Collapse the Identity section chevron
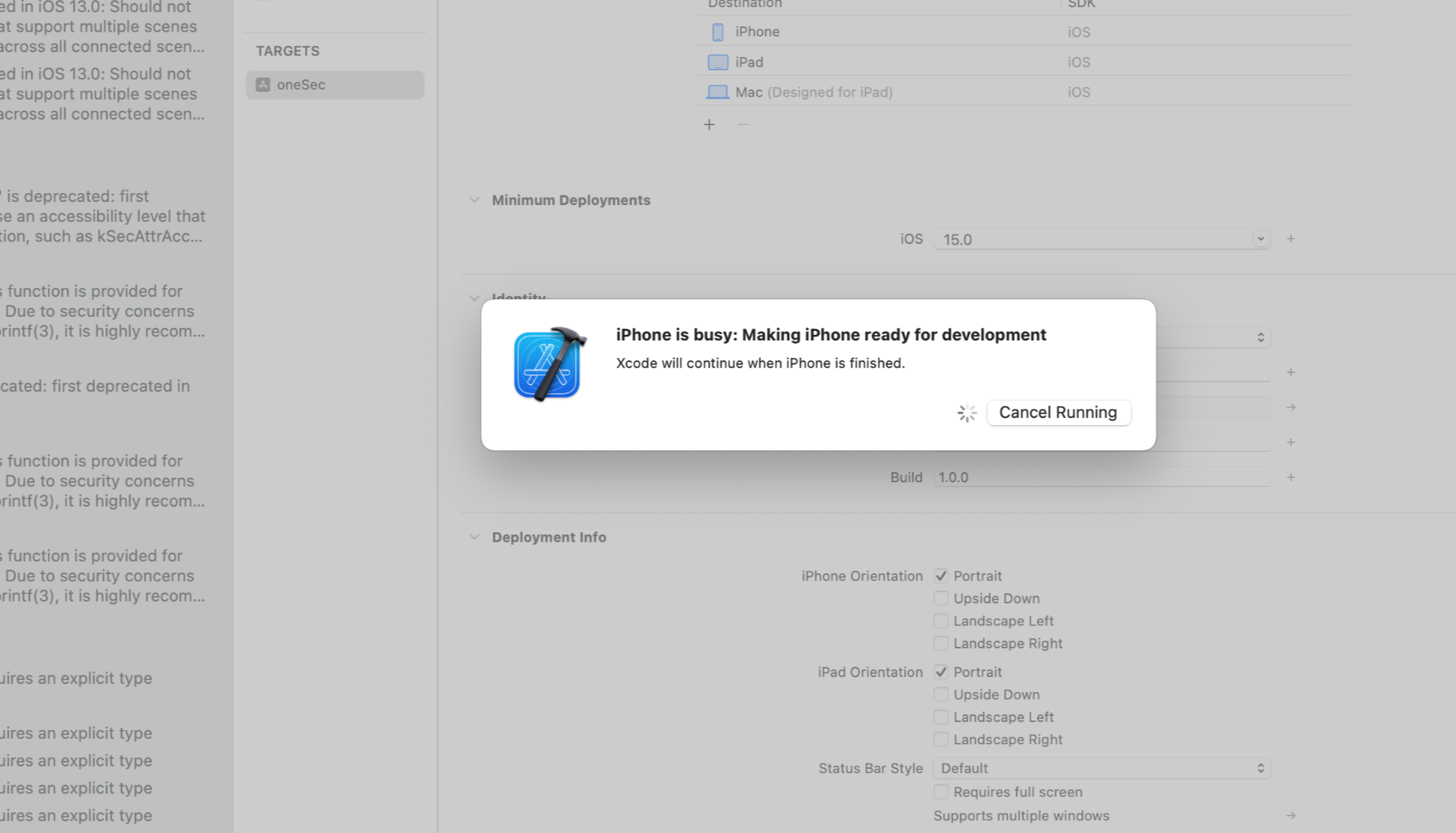Image resolution: width=1456 pixels, height=833 pixels. (x=474, y=299)
